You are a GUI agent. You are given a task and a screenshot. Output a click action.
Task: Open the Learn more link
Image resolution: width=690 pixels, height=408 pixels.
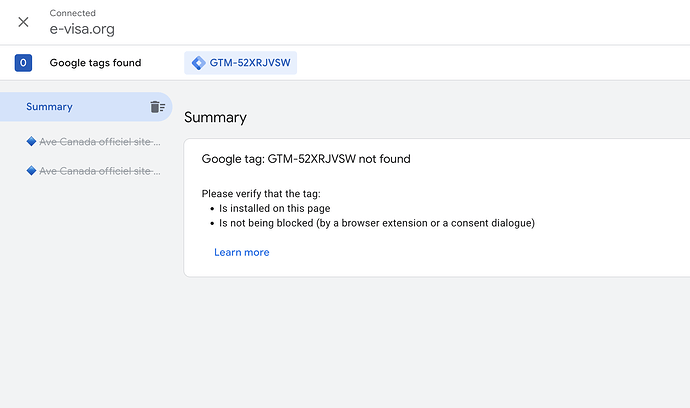click(241, 252)
